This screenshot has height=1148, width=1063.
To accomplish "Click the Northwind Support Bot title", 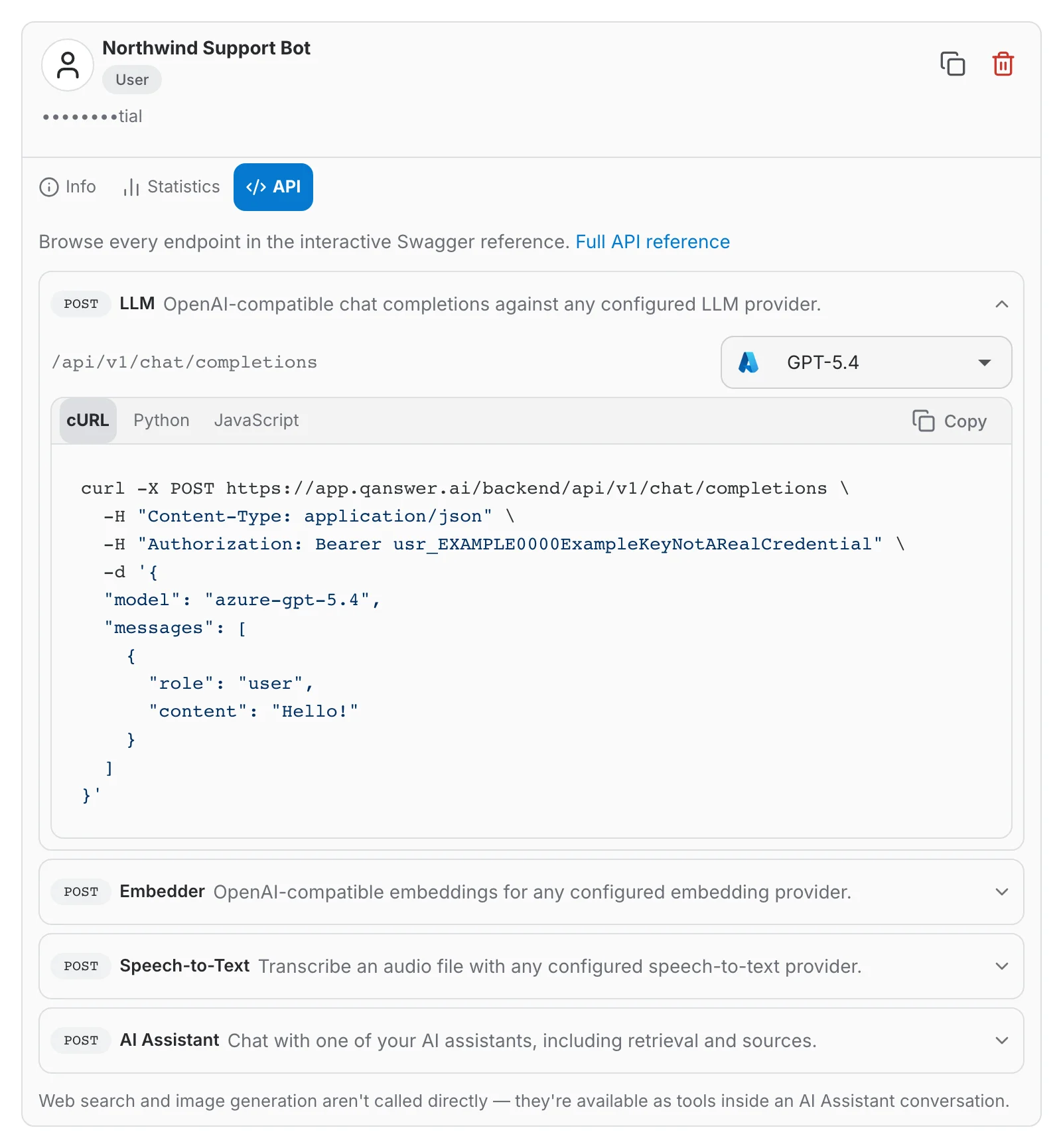I will (x=206, y=48).
